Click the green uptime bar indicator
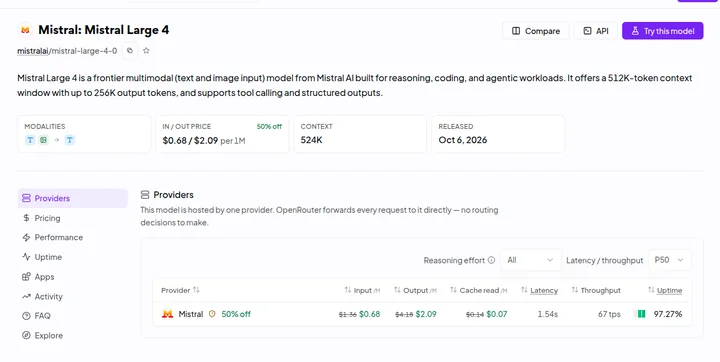The width and height of the screenshot is (720, 362). [x=641, y=314]
